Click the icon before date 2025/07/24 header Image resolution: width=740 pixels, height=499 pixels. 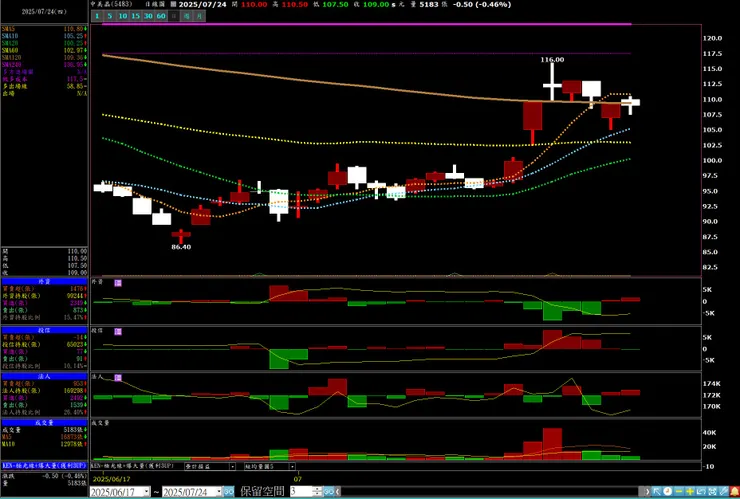pyautogui.click(x=173, y=4)
